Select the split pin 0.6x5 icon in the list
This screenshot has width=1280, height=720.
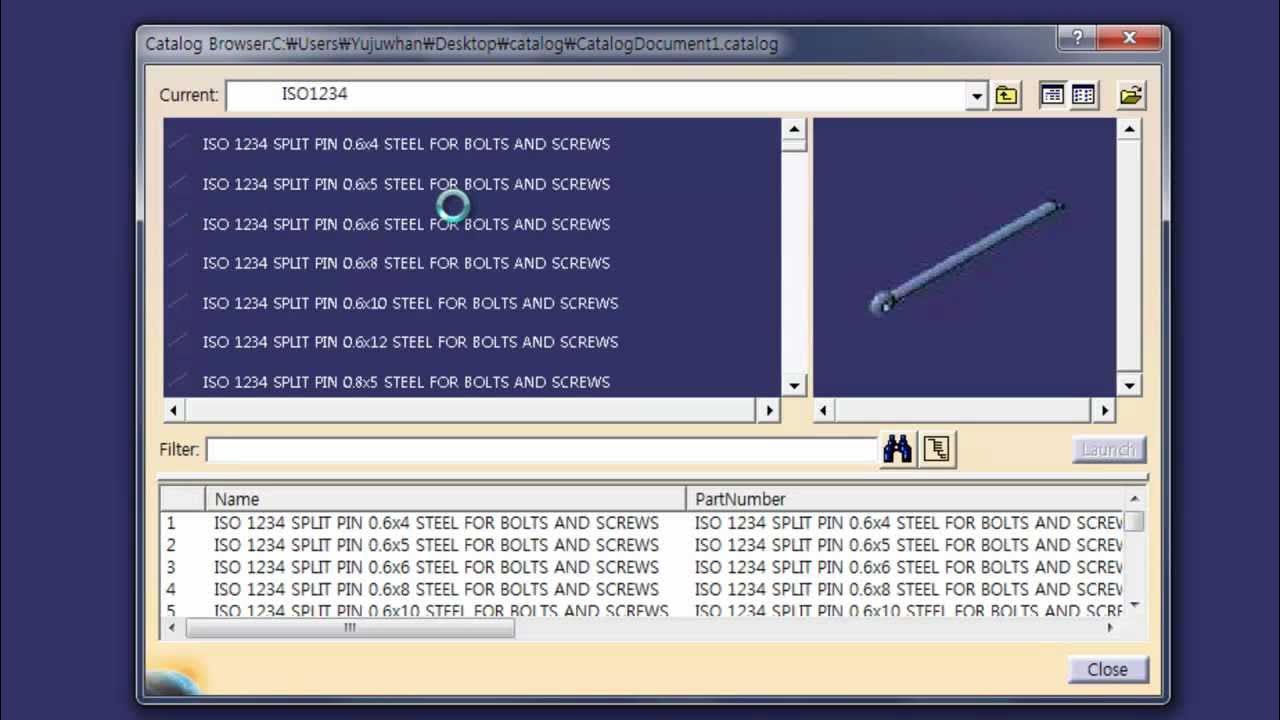point(179,184)
